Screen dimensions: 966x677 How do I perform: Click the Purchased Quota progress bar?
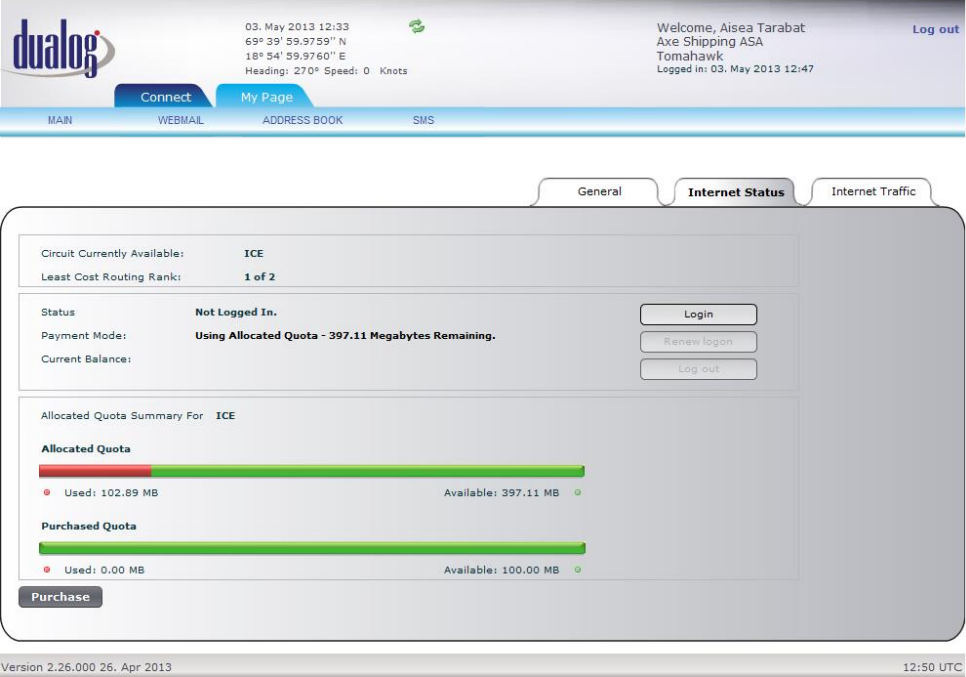point(312,548)
